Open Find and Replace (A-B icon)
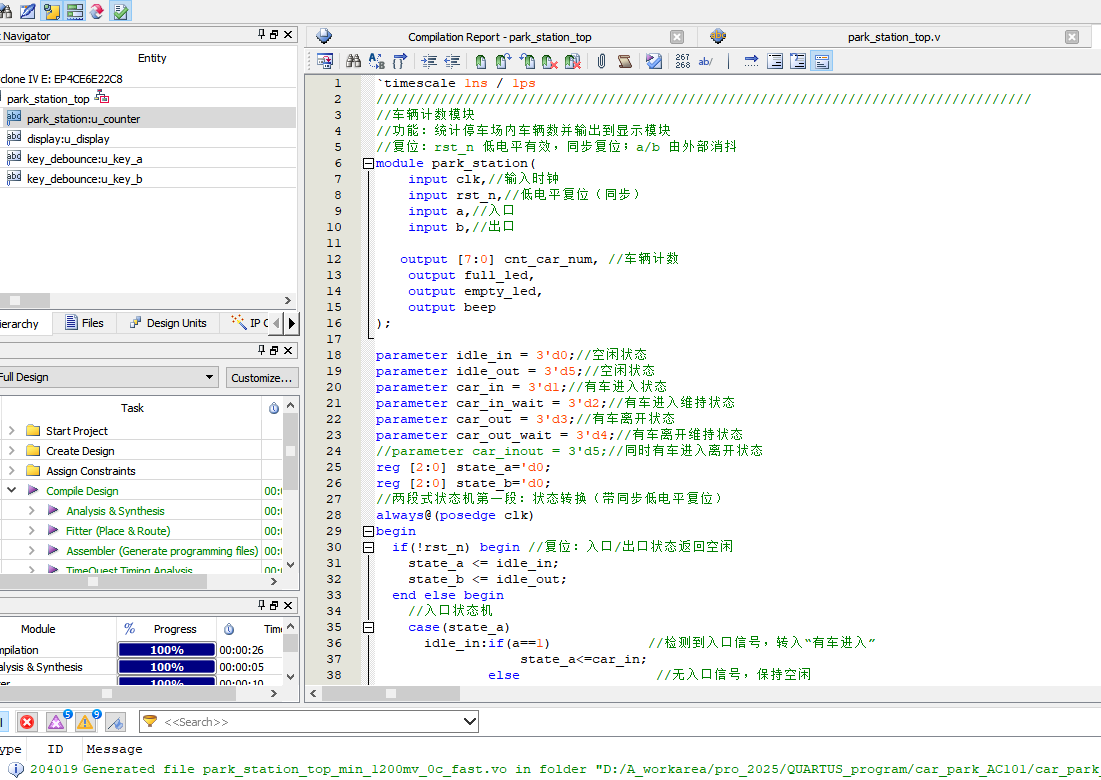 tap(376, 61)
